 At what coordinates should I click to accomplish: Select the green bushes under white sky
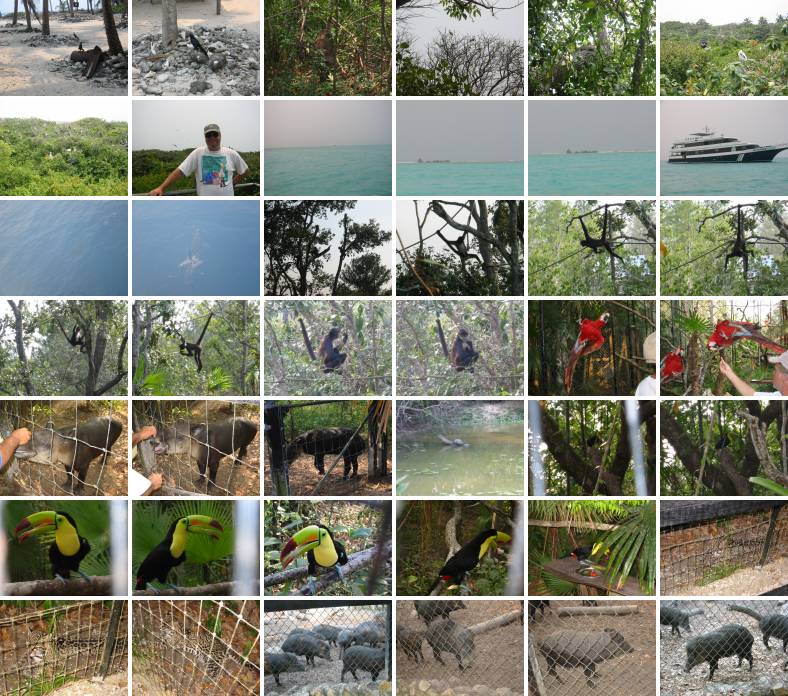(64, 148)
